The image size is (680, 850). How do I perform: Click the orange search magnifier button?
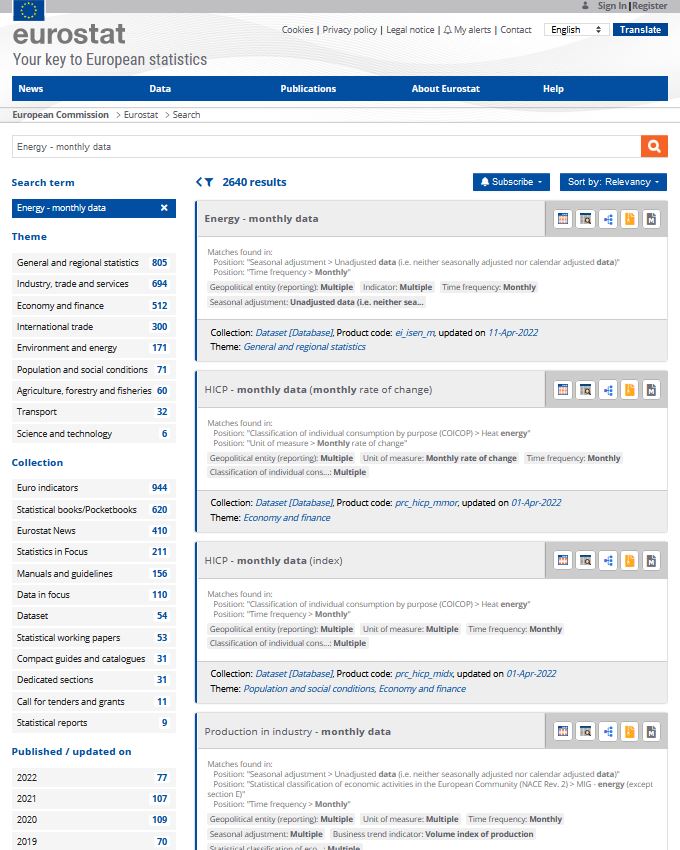654,146
